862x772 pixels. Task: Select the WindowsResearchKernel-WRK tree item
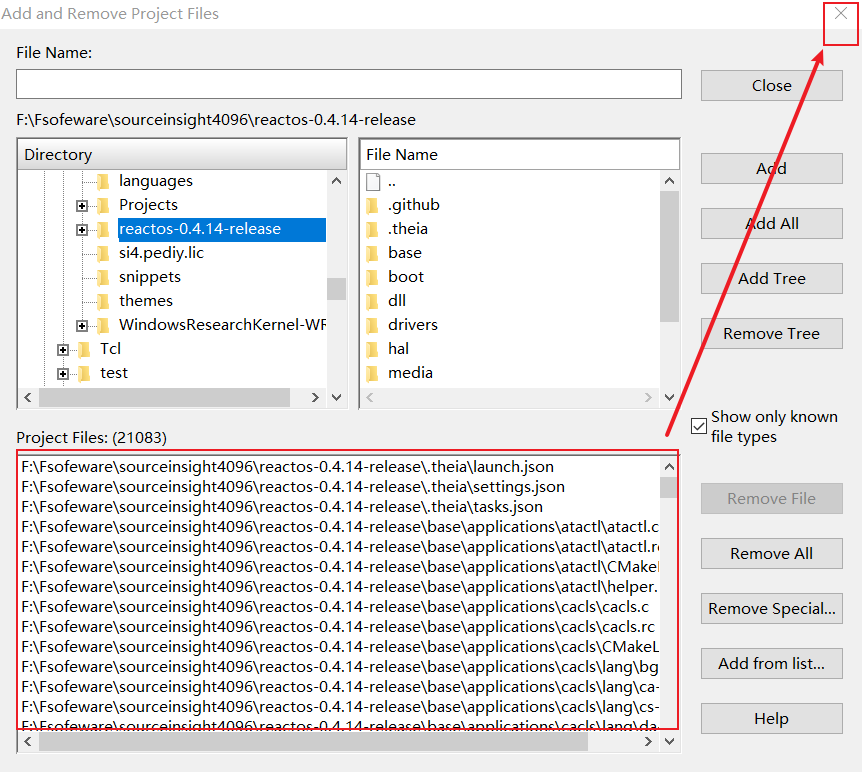(x=222, y=325)
